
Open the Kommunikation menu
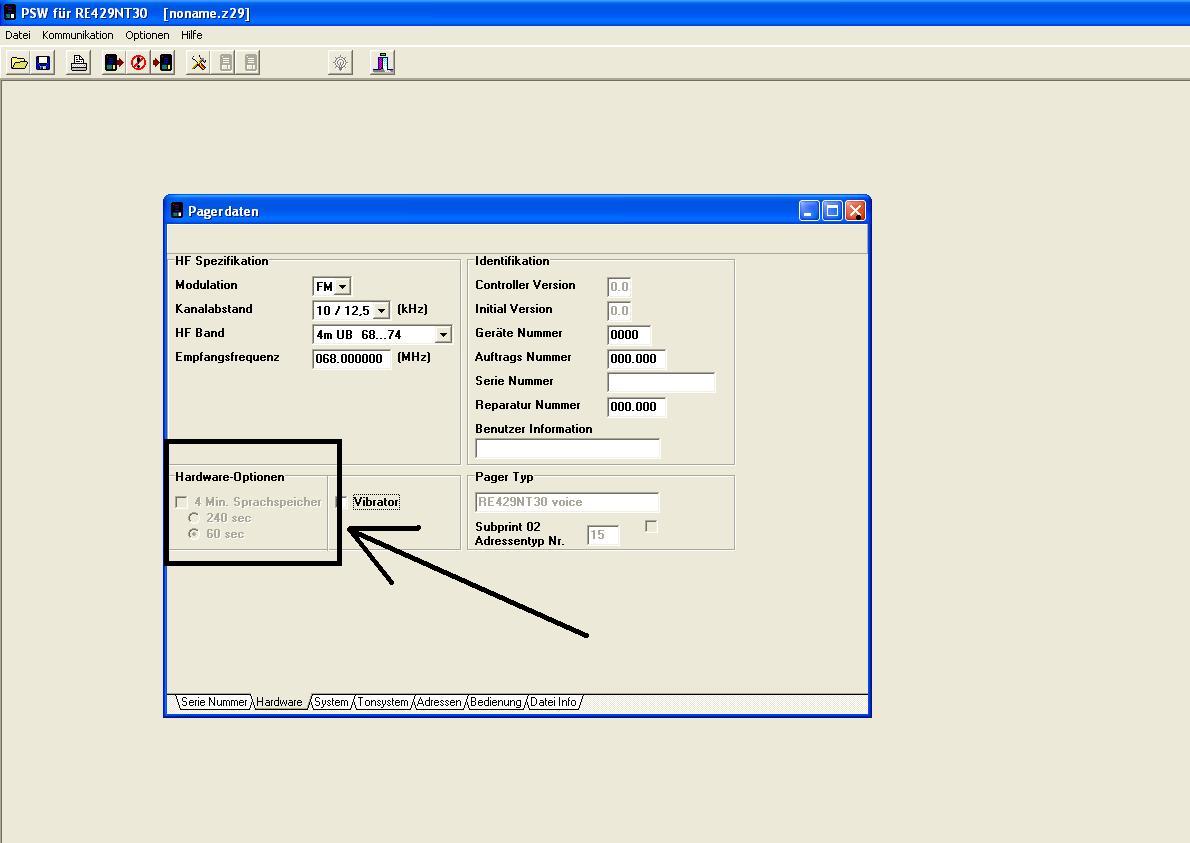pos(78,35)
